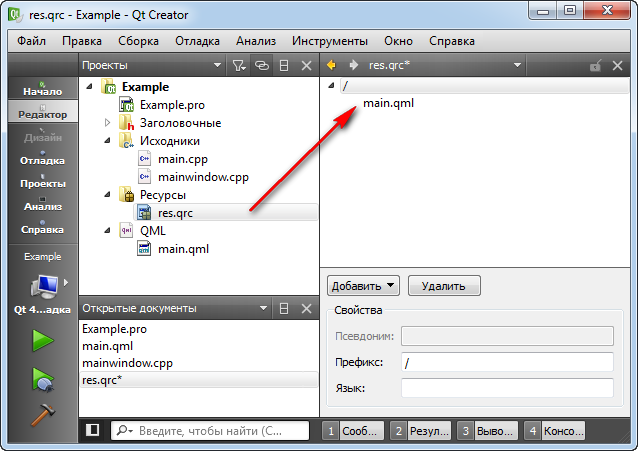Screen dimensions: 638x451
Task: Start debugging with the play-bug button
Action: [x=43, y=379]
